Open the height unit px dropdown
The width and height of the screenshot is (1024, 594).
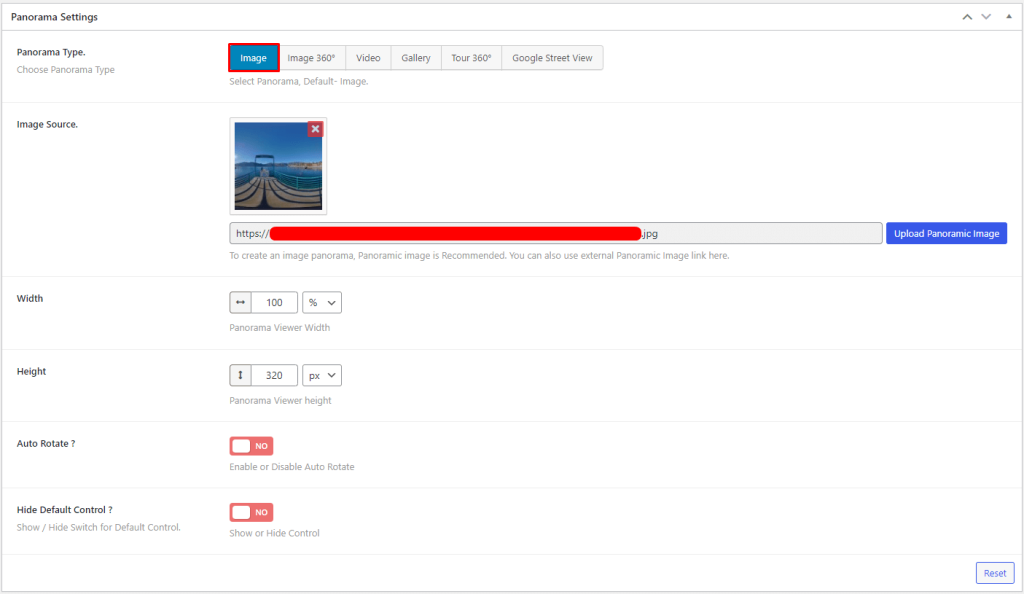point(322,375)
